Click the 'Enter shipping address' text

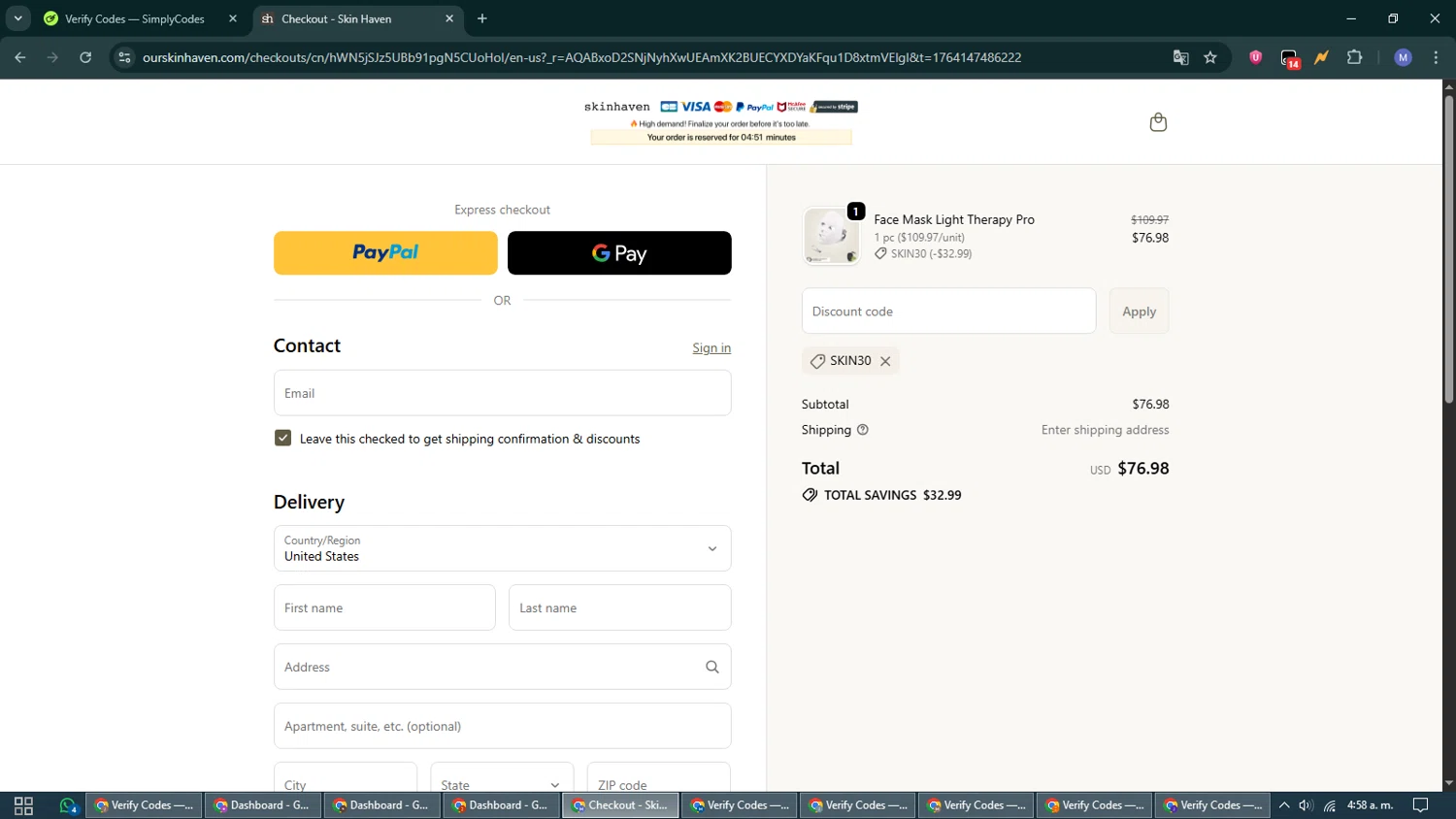coord(1105,430)
